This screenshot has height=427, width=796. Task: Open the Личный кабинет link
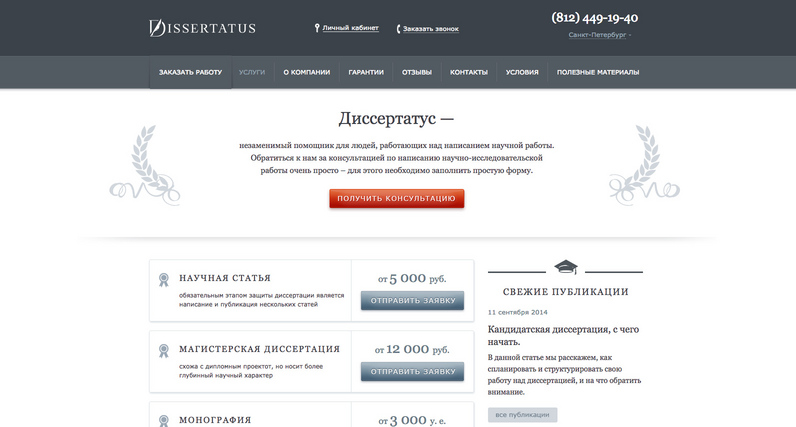coord(350,28)
